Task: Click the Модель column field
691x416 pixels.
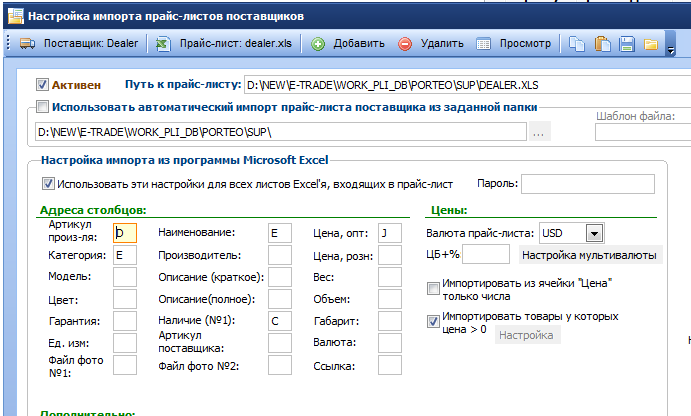Action: pos(125,277)
